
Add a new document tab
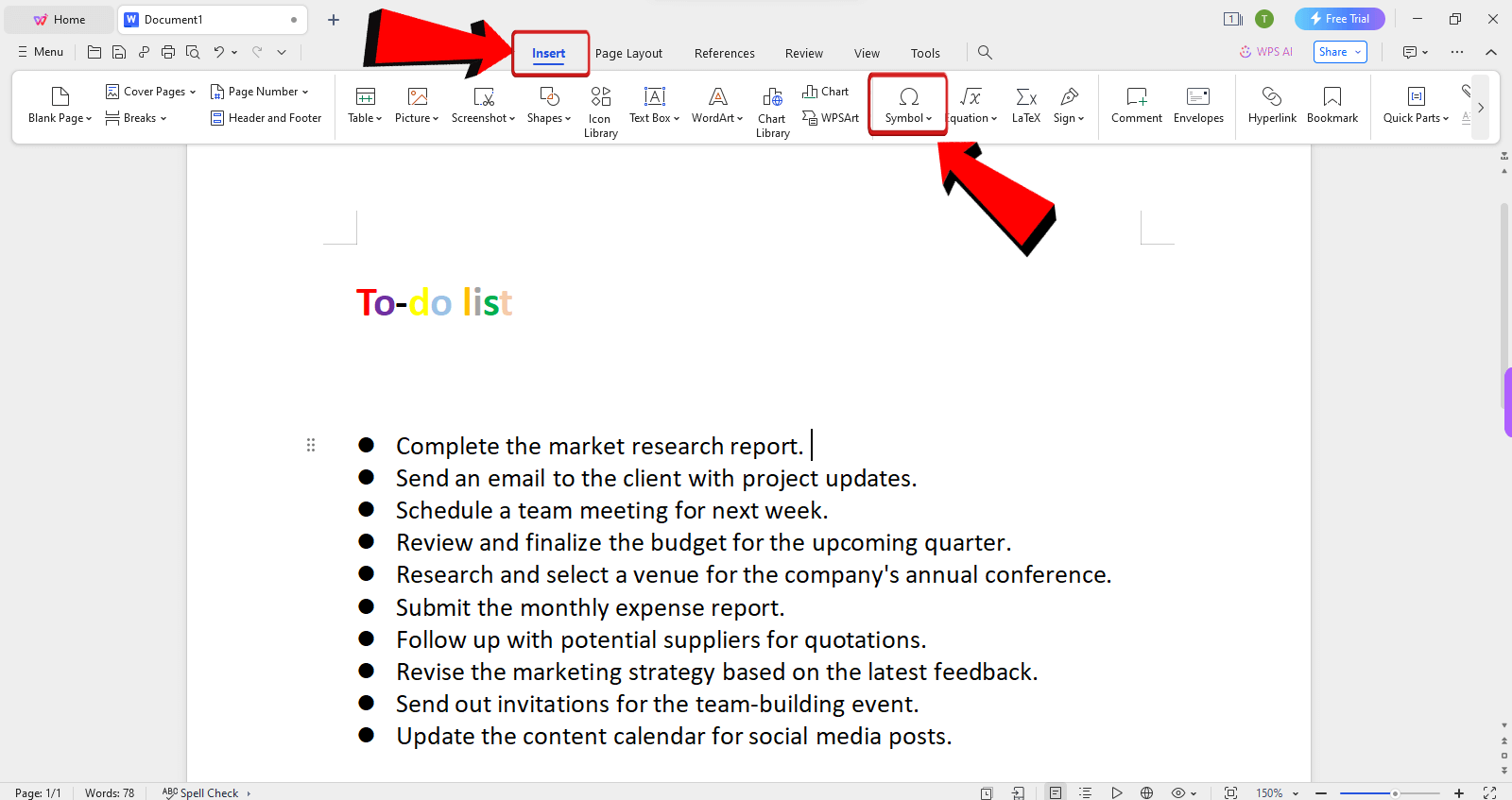click(x=334, y=20)
